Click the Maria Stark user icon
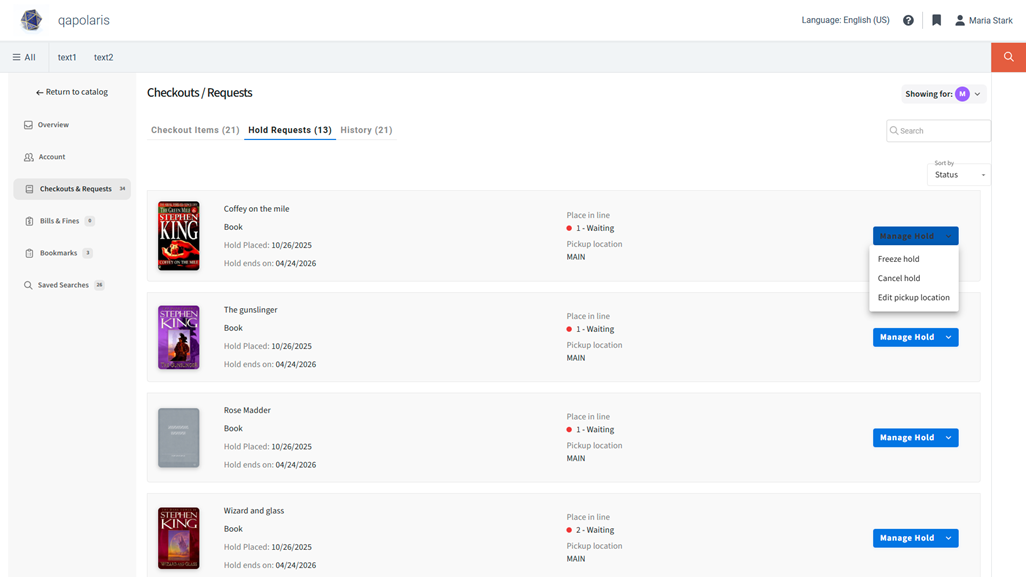 [x=959, y=20]
